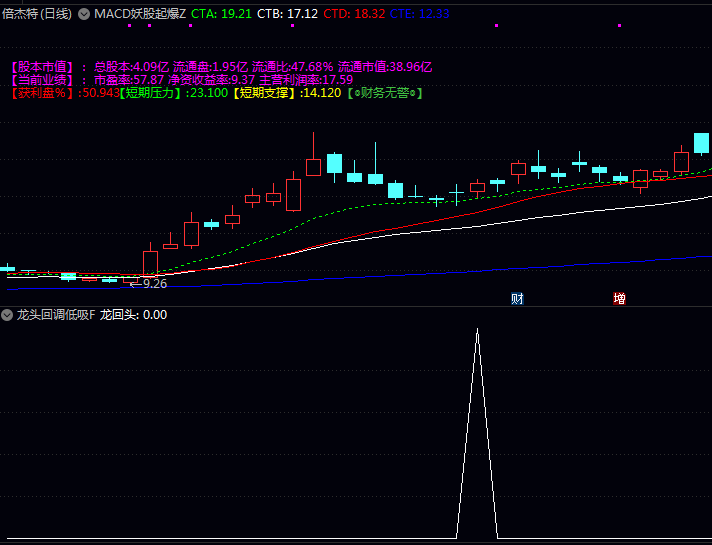Click the 财务无警 financial warning status text
Viewport: 712px width, 545px height.
[384, 93]
